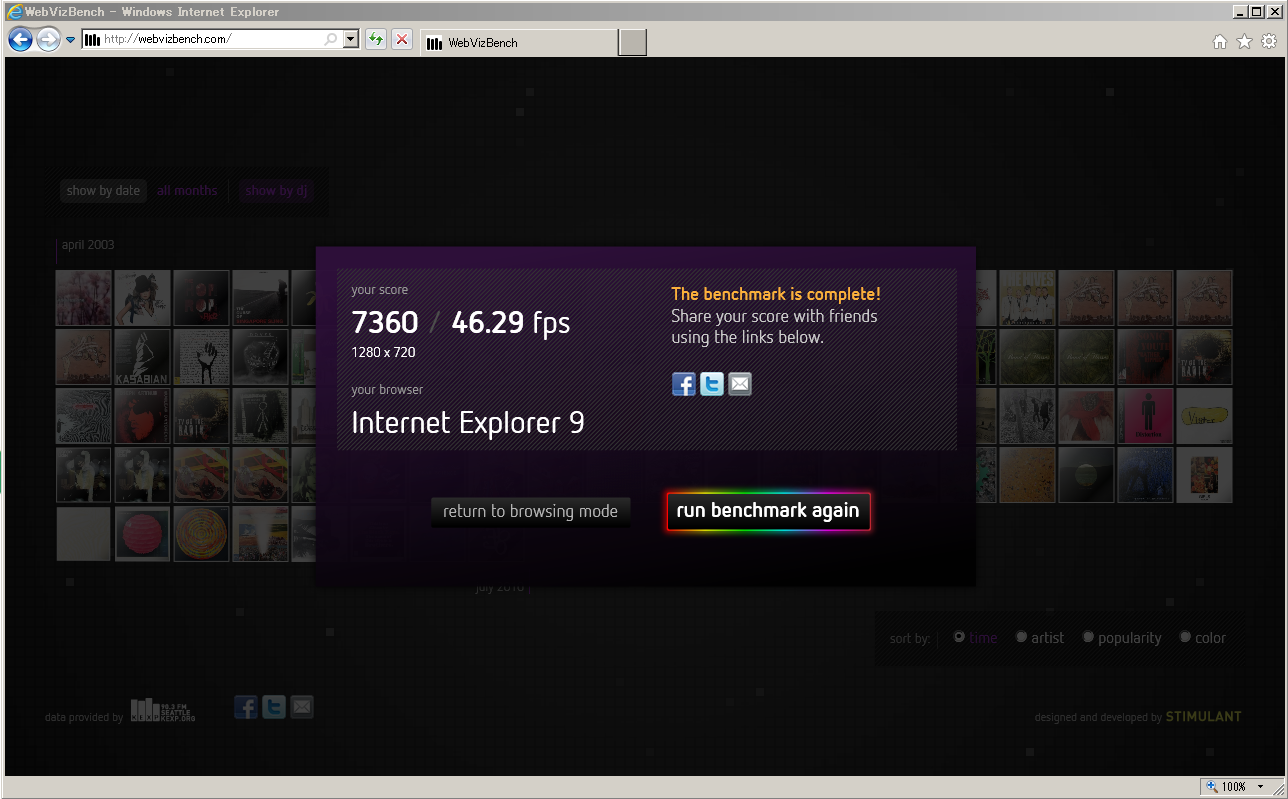Select sort by color radio button
The width and height of the screenshot is (1288, 799).
coord(1185,637)
